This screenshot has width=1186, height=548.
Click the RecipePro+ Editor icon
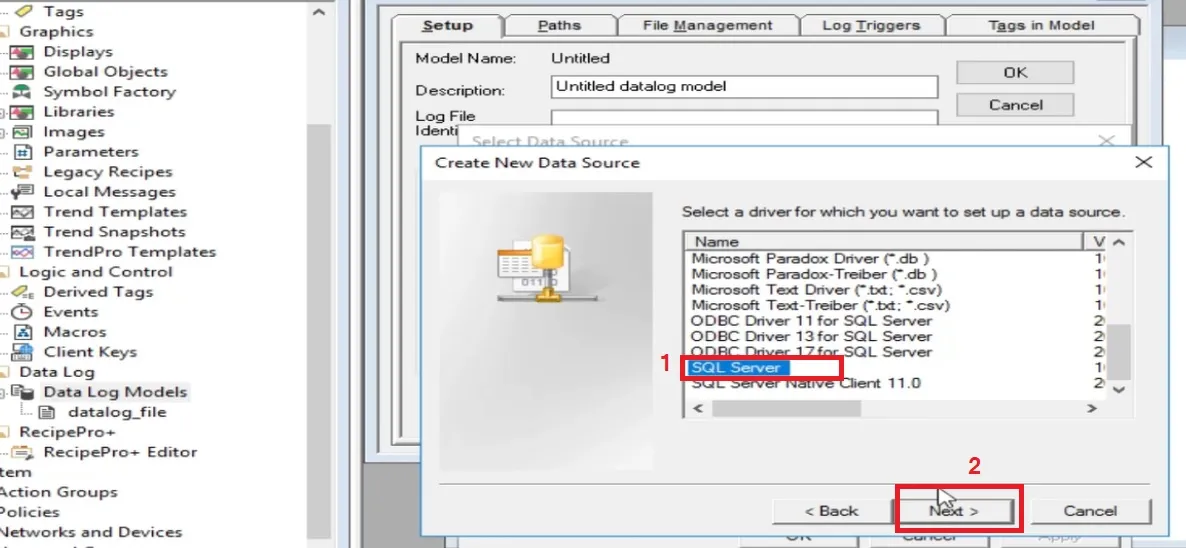click(24, 453)
